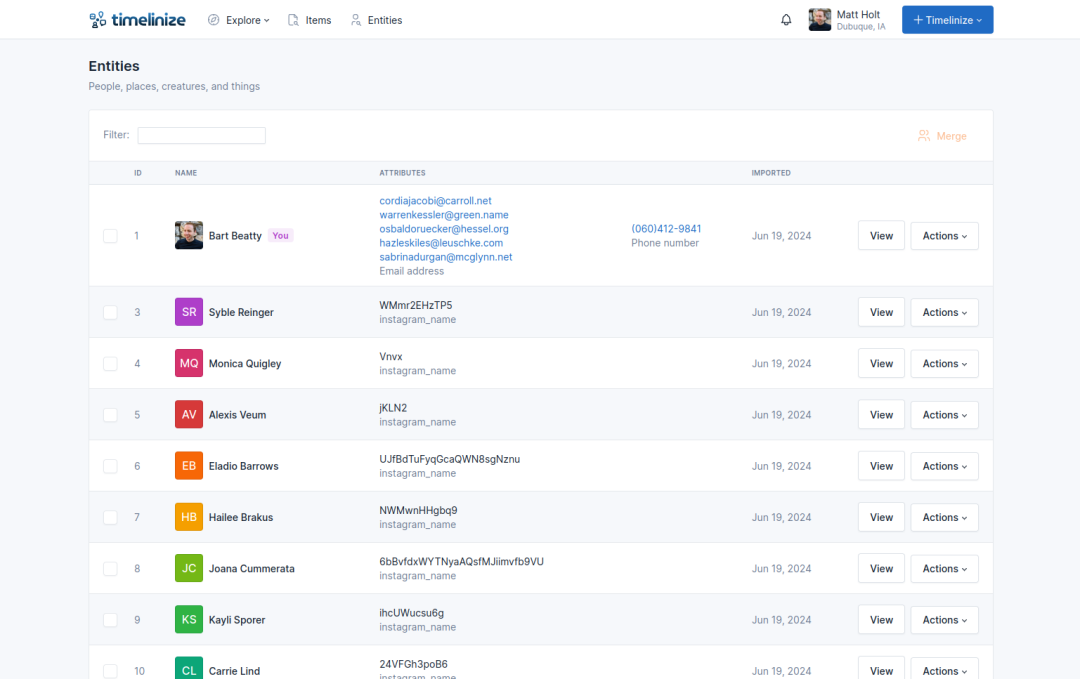Click the cordiajacobi@carroll.net email link

435,201
